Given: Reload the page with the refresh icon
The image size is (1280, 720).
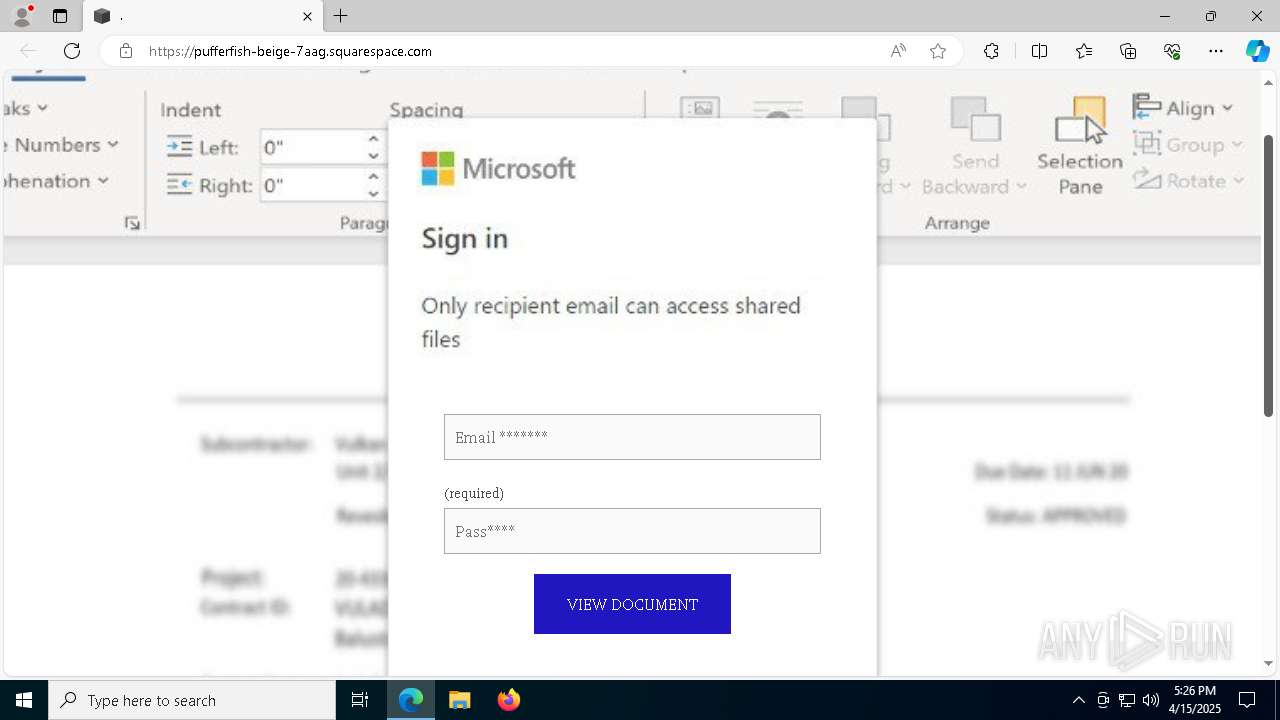Looking at the screenshot, I should click(x=72, y=51).
